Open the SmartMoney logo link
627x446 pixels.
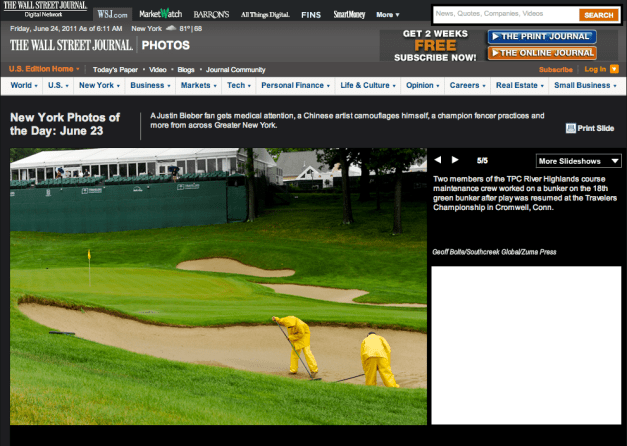(349, 14)
